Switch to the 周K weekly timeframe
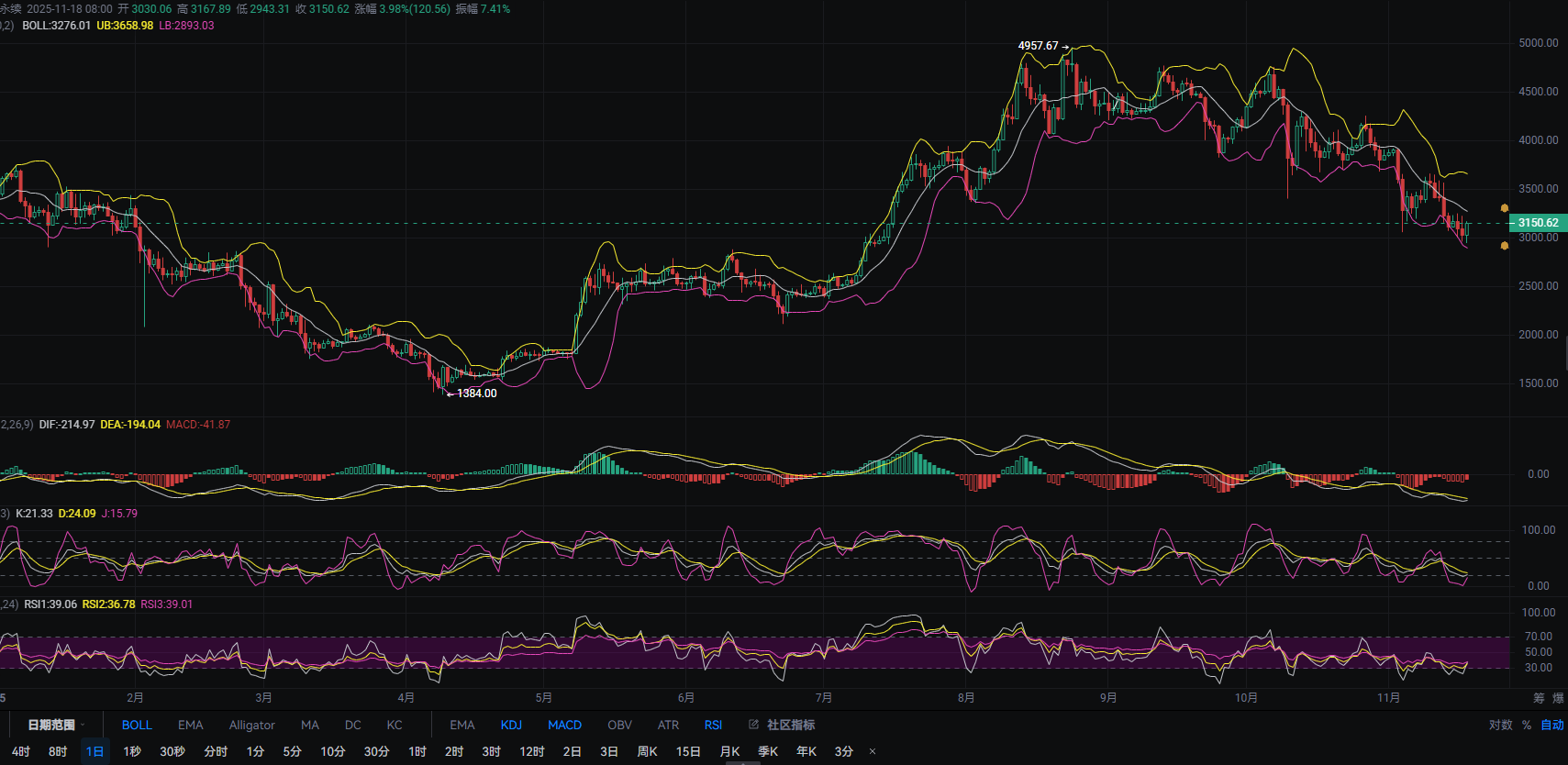Image resolution: width=1568 pixels, height=765 pixels. point(647,751)
